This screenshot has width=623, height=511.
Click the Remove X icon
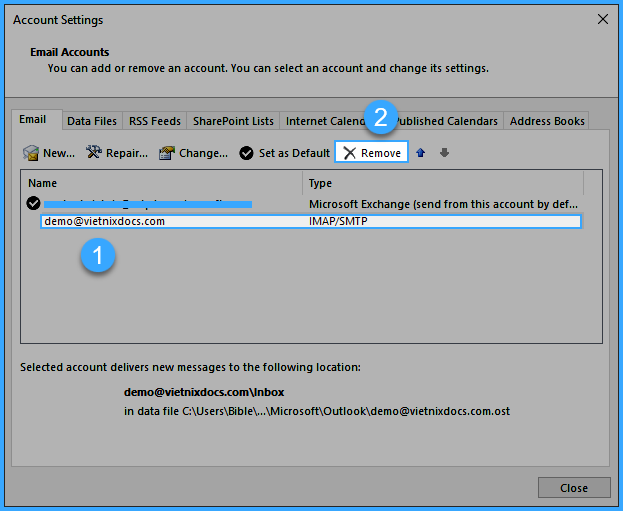pos(350,153)
